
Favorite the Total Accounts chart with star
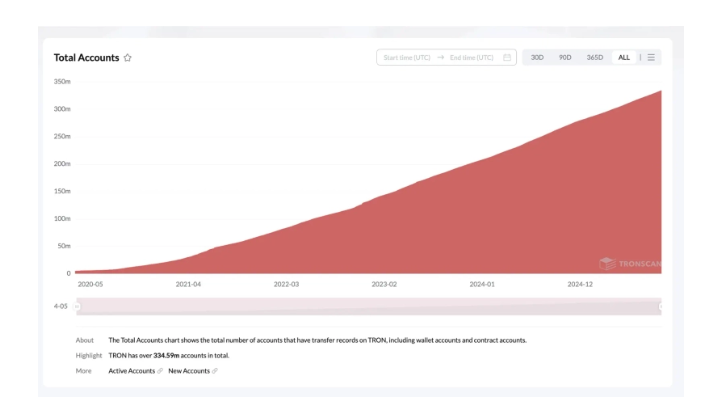tap(128, 58)
